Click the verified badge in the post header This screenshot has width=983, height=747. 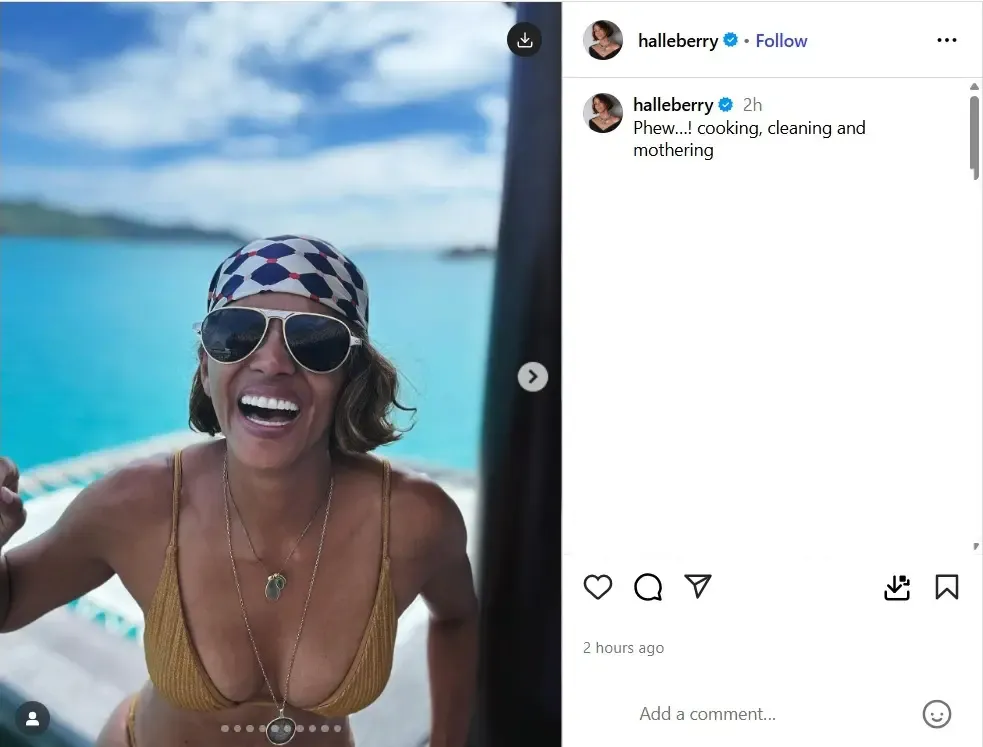tap(731, 40)
